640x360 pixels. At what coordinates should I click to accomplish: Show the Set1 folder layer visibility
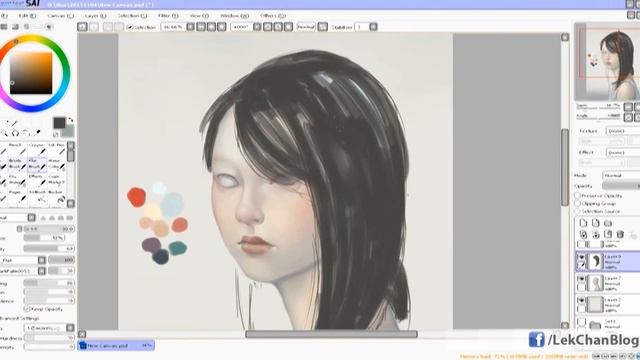pyautogui.click(x=581, y=322)
